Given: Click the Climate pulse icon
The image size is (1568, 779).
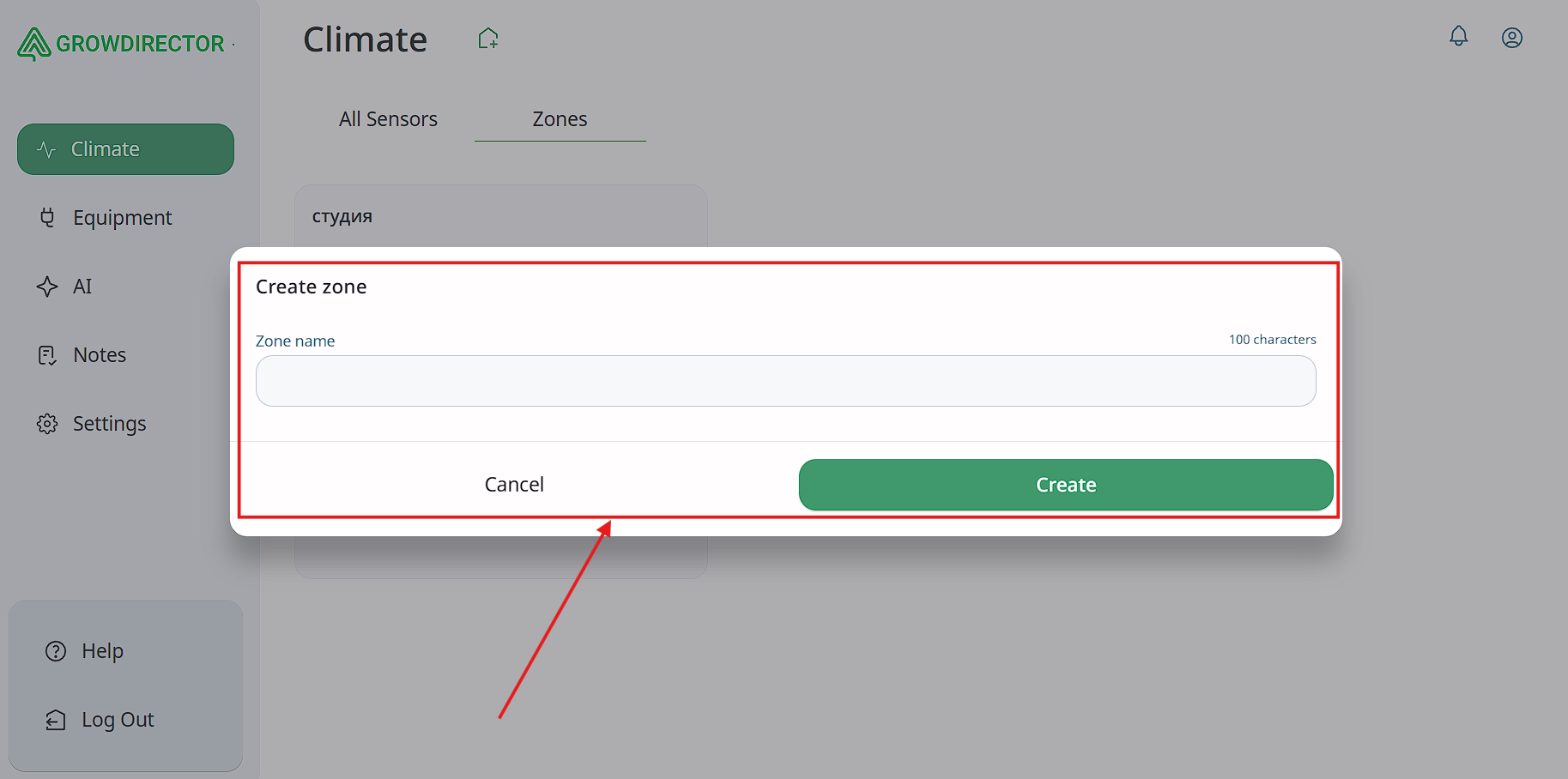Looking at the screenshot, I should point(46,149).
